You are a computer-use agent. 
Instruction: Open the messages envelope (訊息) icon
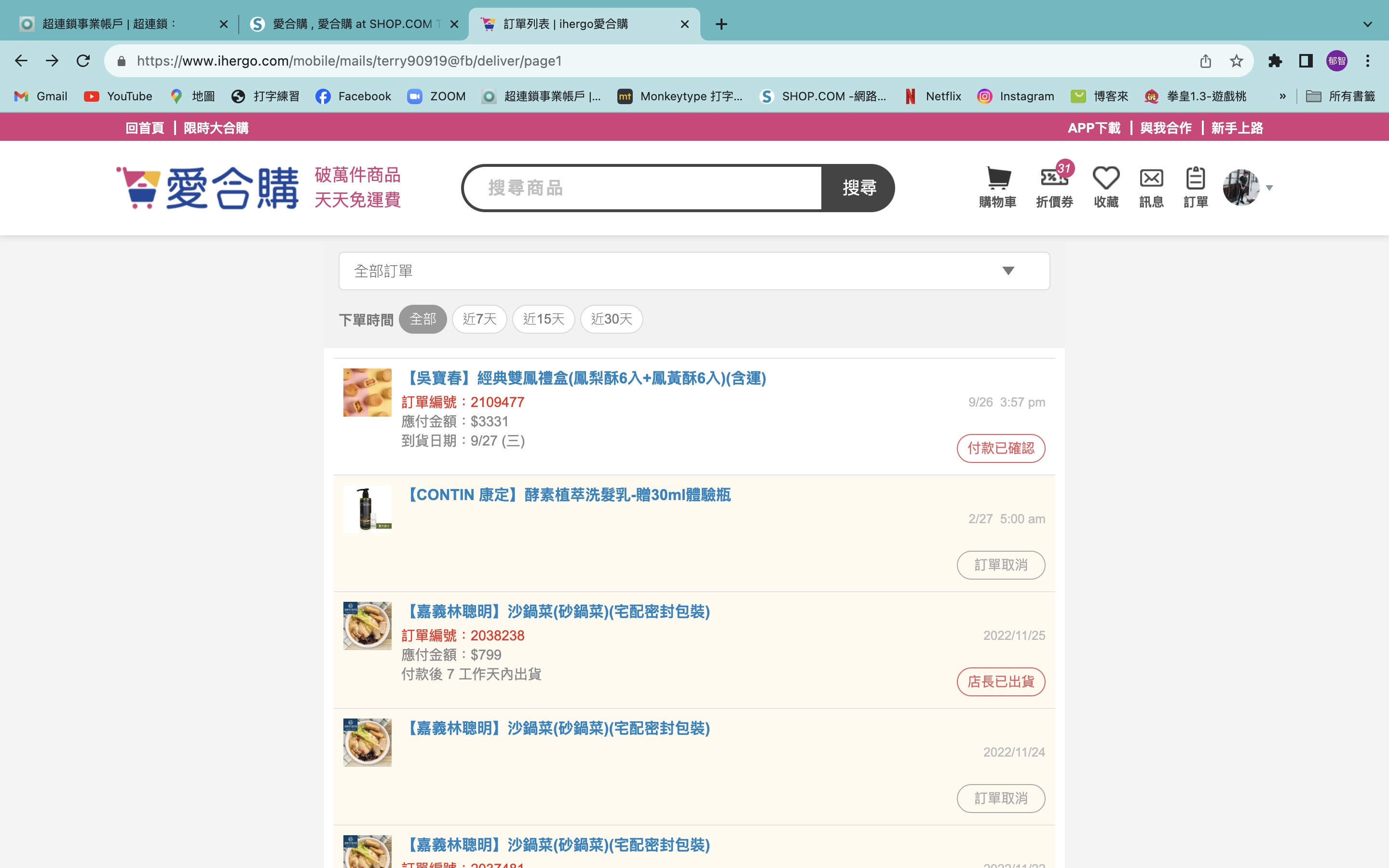(1151, 187)
